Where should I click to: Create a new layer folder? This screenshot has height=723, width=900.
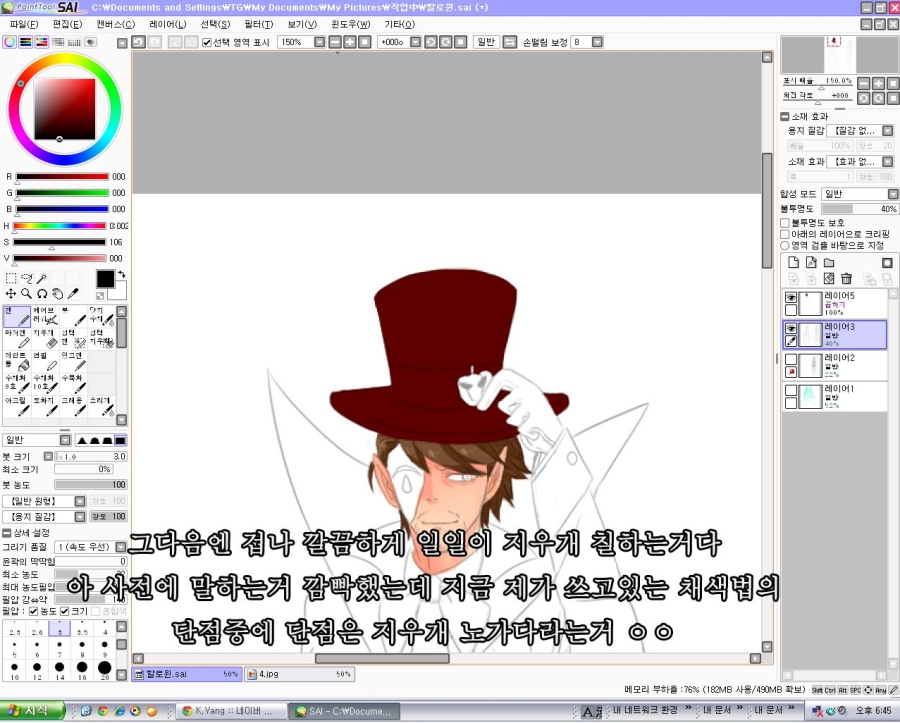(x=828, y=262)
